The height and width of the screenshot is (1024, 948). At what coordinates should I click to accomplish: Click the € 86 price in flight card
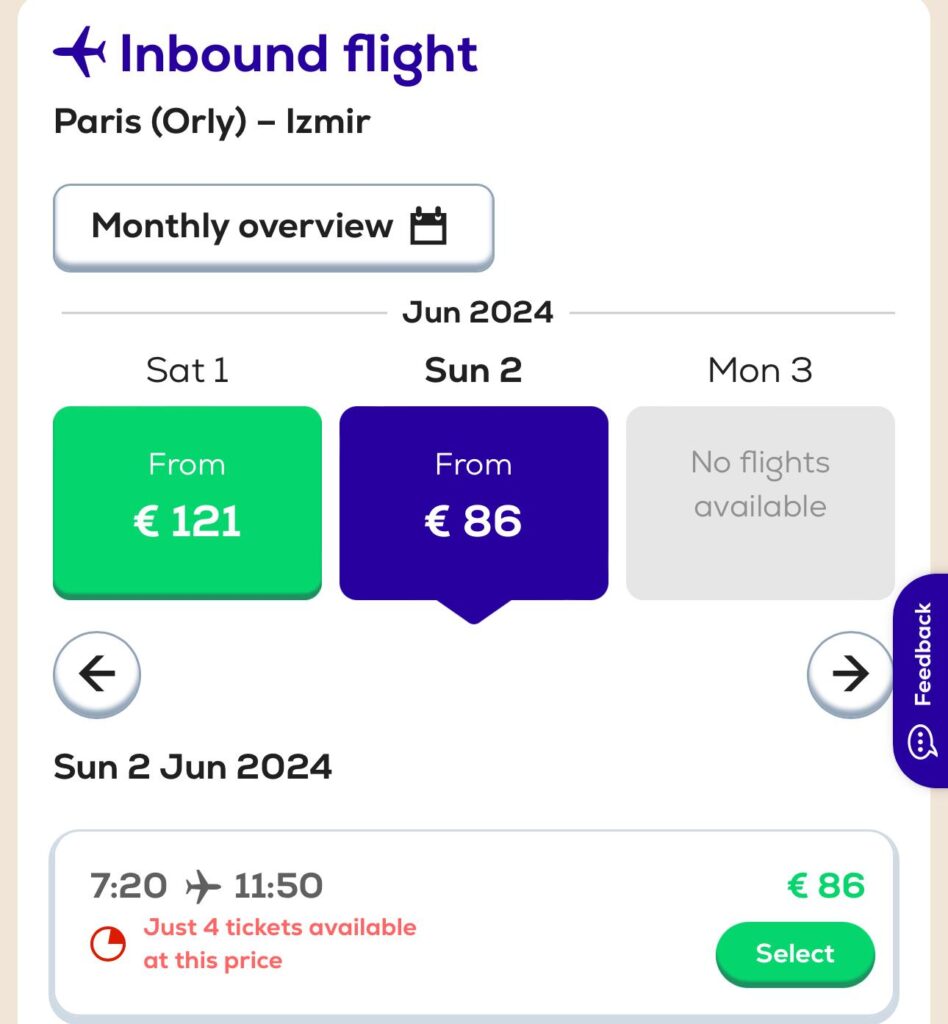point(826,886)
